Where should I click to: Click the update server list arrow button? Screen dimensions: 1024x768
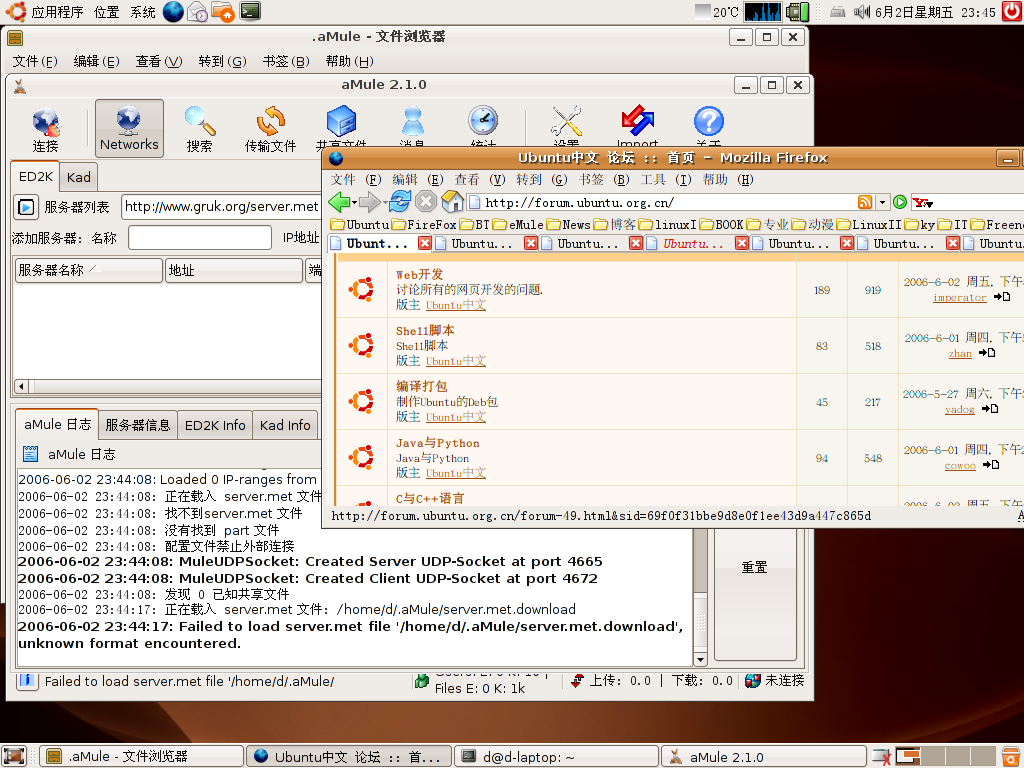pyautogui.click(x=25, y=207)
